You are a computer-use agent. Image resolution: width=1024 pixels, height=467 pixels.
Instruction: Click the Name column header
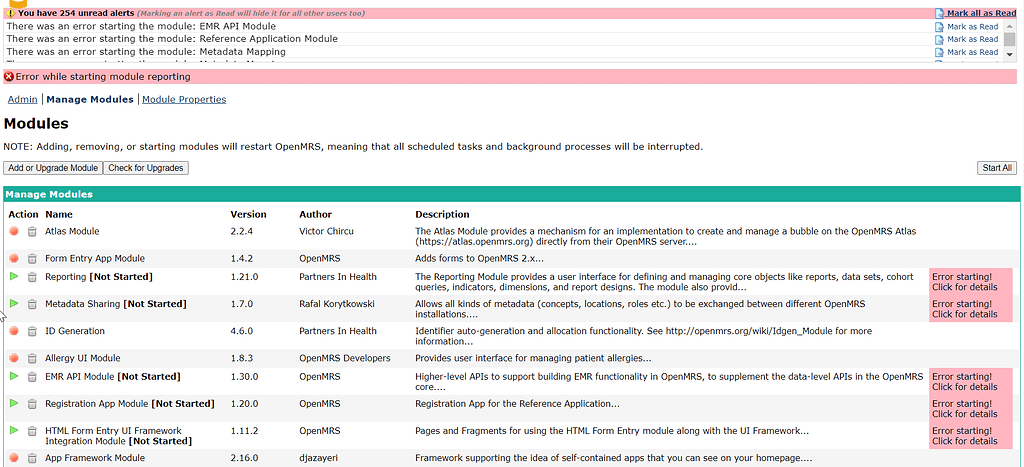coord(59,214)
